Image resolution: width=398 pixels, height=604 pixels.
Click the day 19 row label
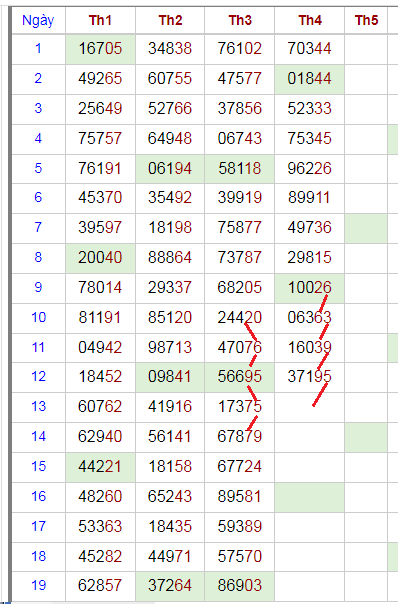(38, 586)
